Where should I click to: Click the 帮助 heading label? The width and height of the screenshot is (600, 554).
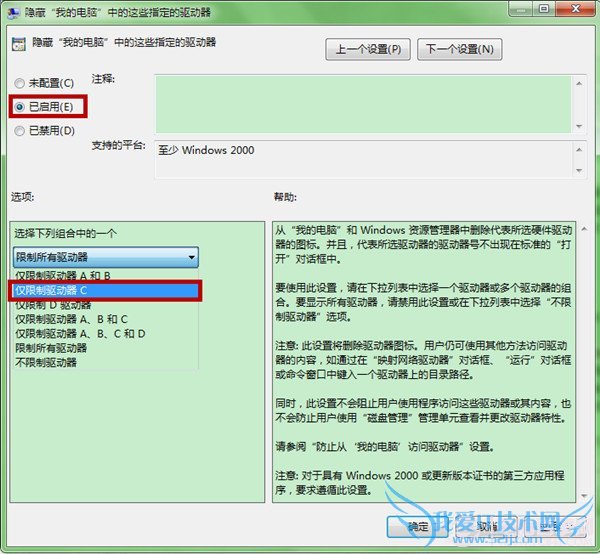[285, 197]
